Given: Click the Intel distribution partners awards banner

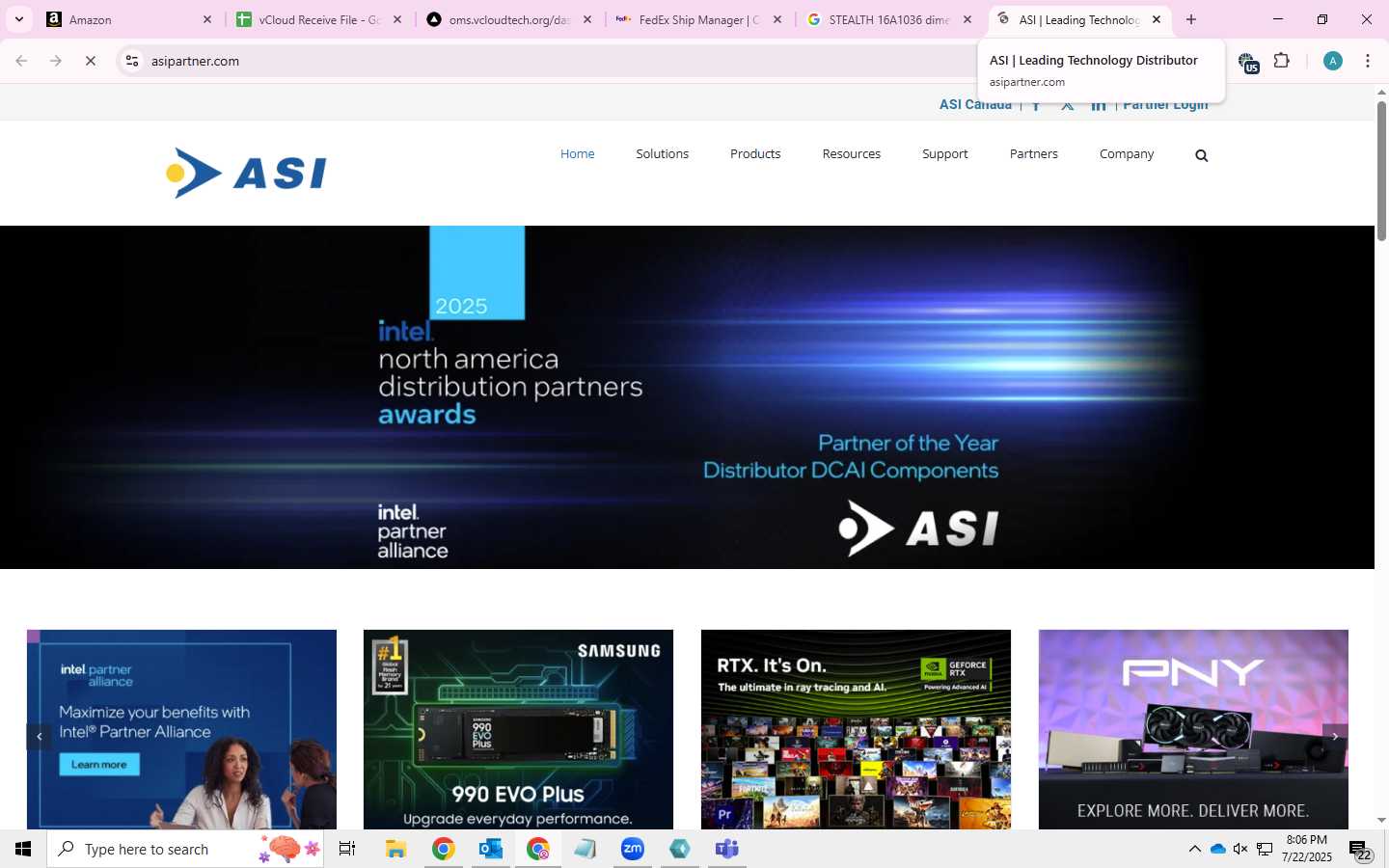Looking at the screenshot, I should click(687, 397).
